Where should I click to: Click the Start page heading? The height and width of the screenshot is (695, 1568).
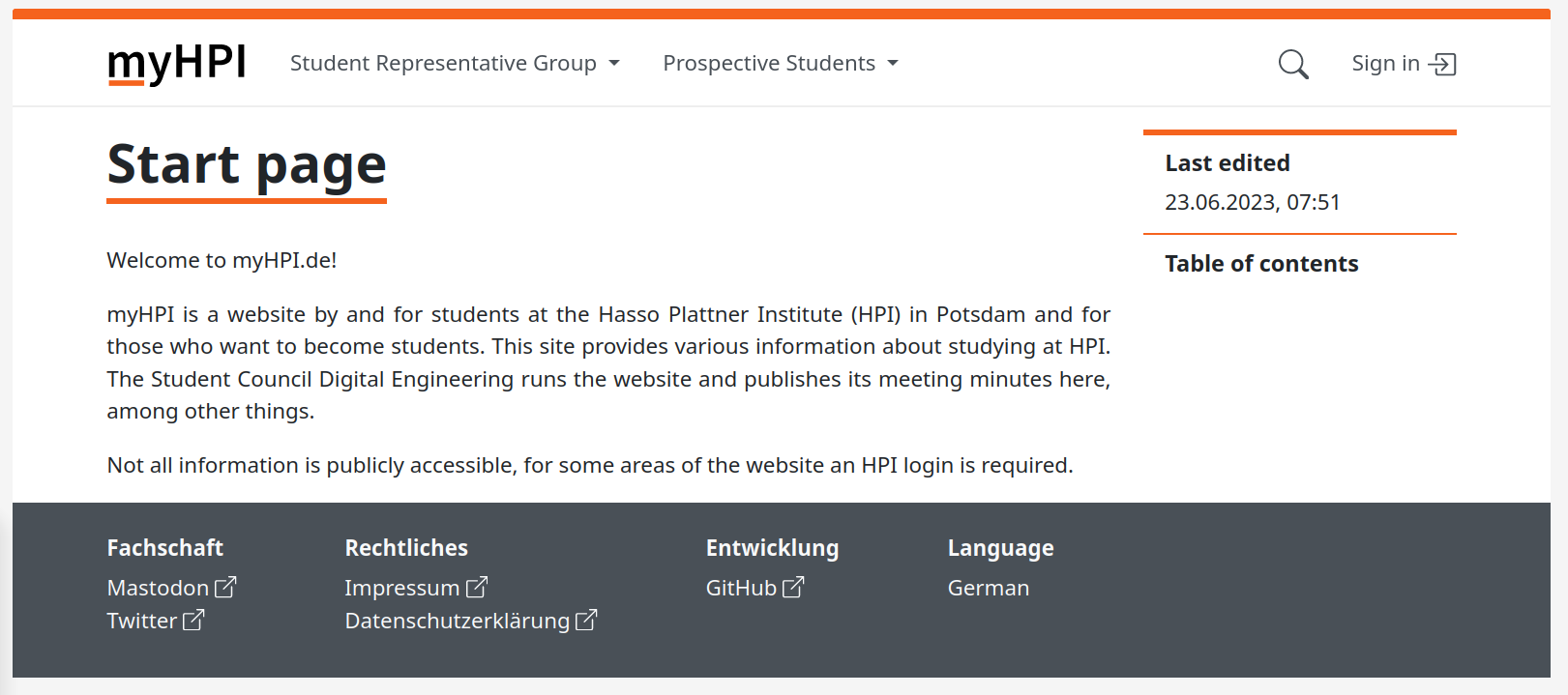[247, 164]
